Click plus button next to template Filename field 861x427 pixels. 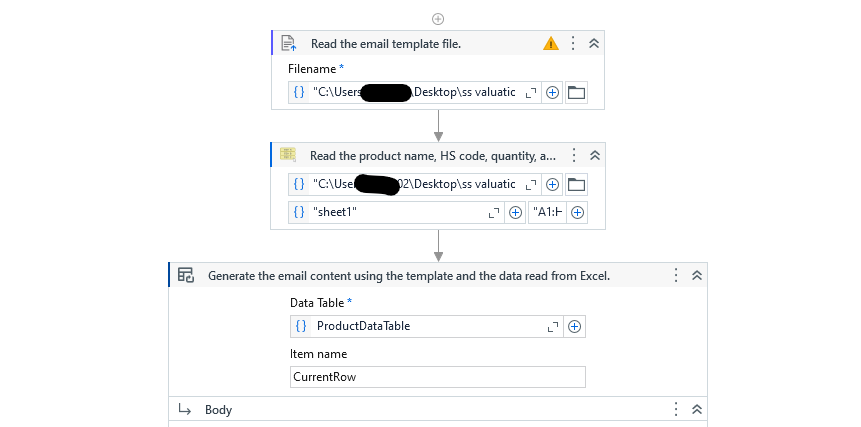pyautogui.click(x=552, y=93)
